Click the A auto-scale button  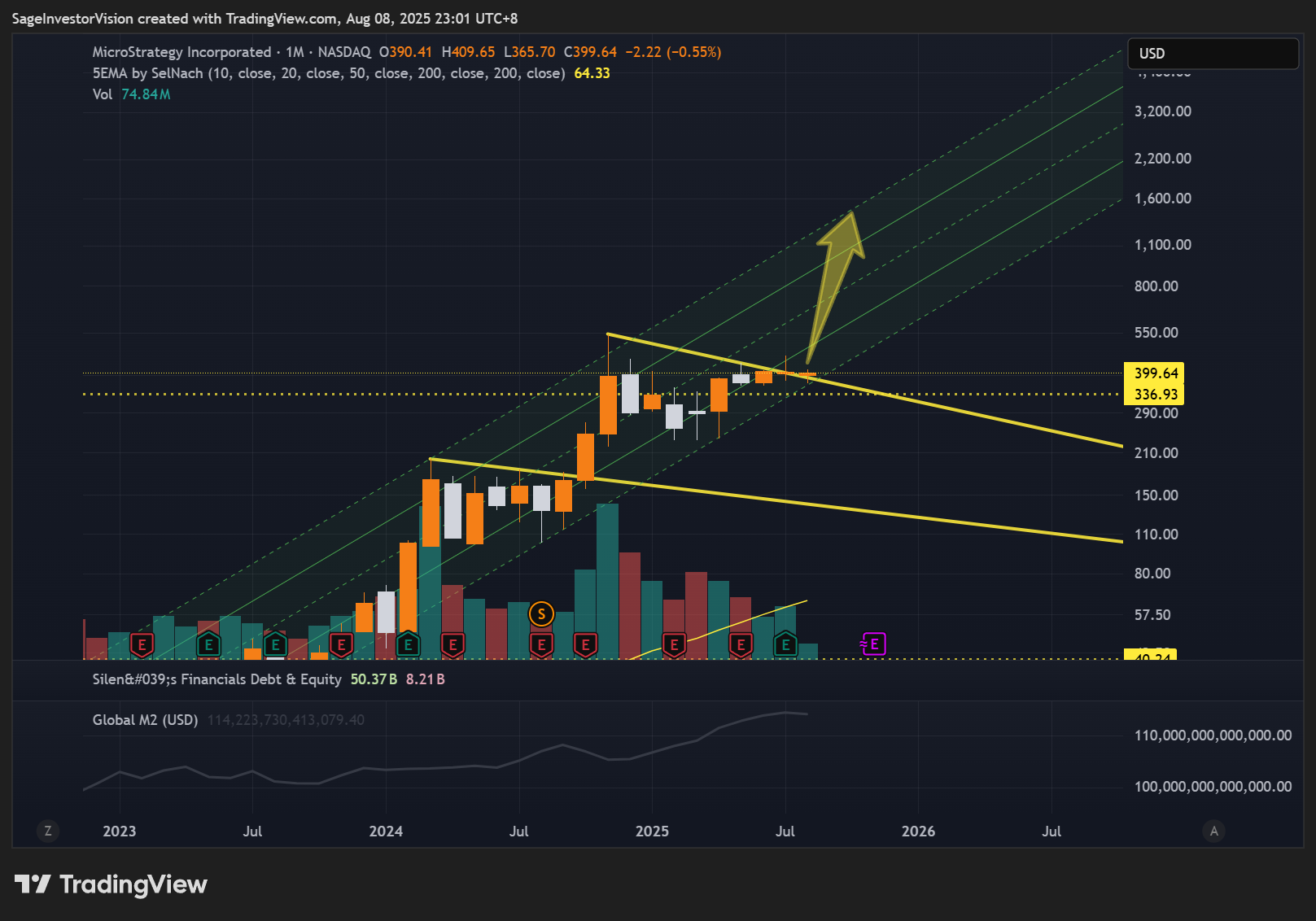[x=1214, y=831]
